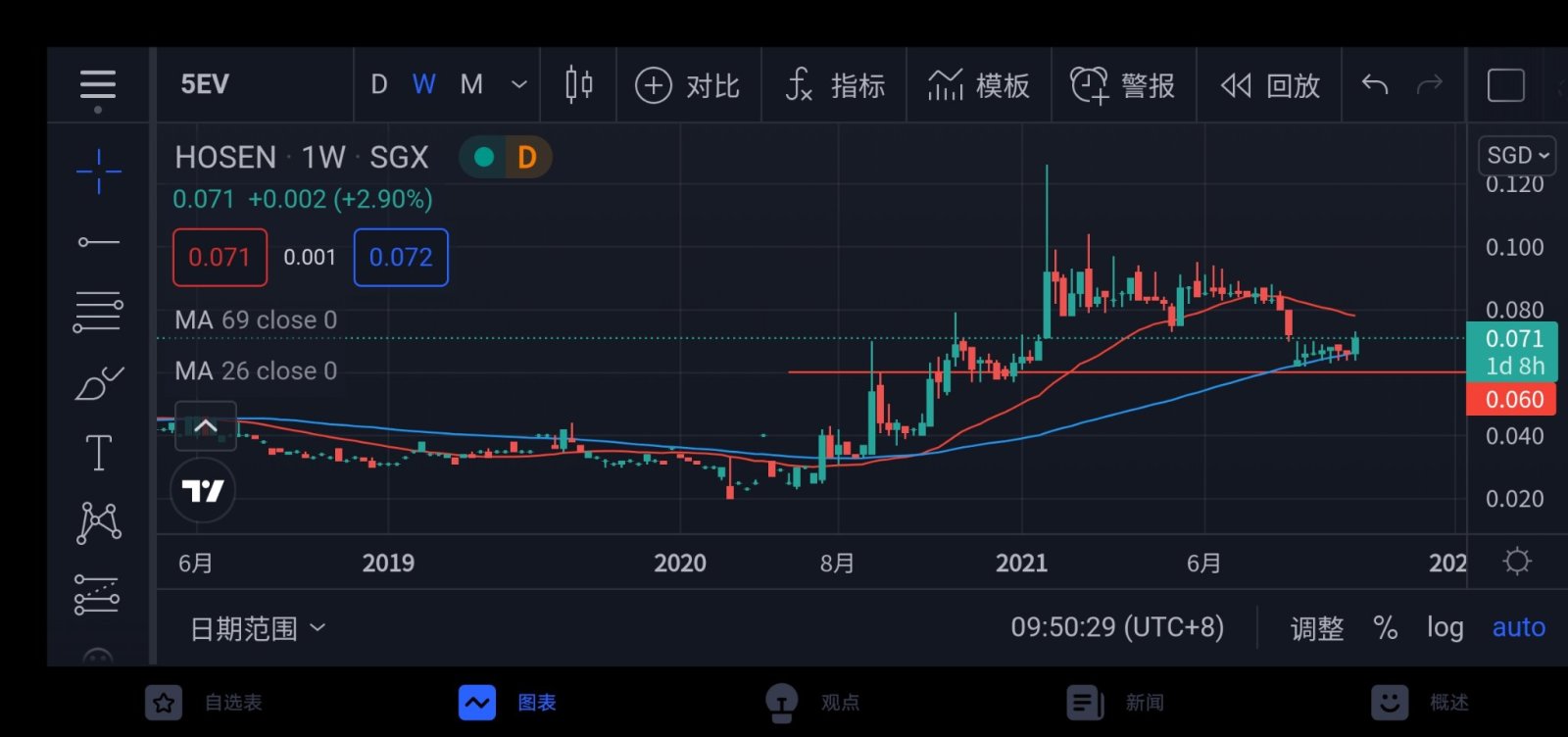Open the hamburger menu
This screenshot has width=1568, height=737.
(98, 85)
